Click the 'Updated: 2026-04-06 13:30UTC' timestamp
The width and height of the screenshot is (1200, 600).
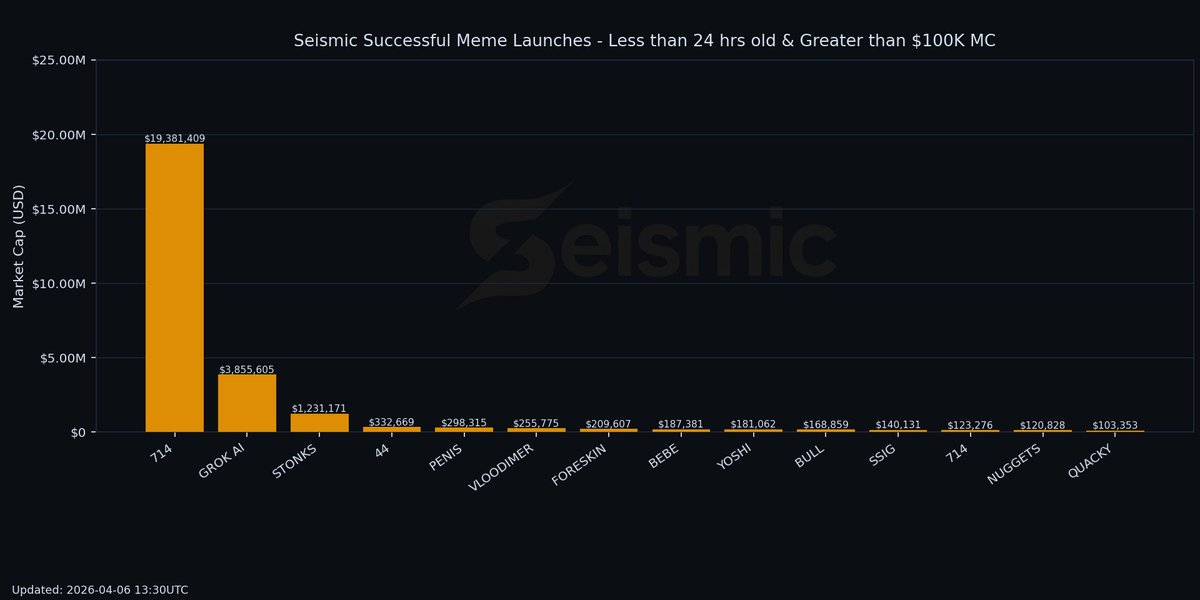tap(100, 590)
